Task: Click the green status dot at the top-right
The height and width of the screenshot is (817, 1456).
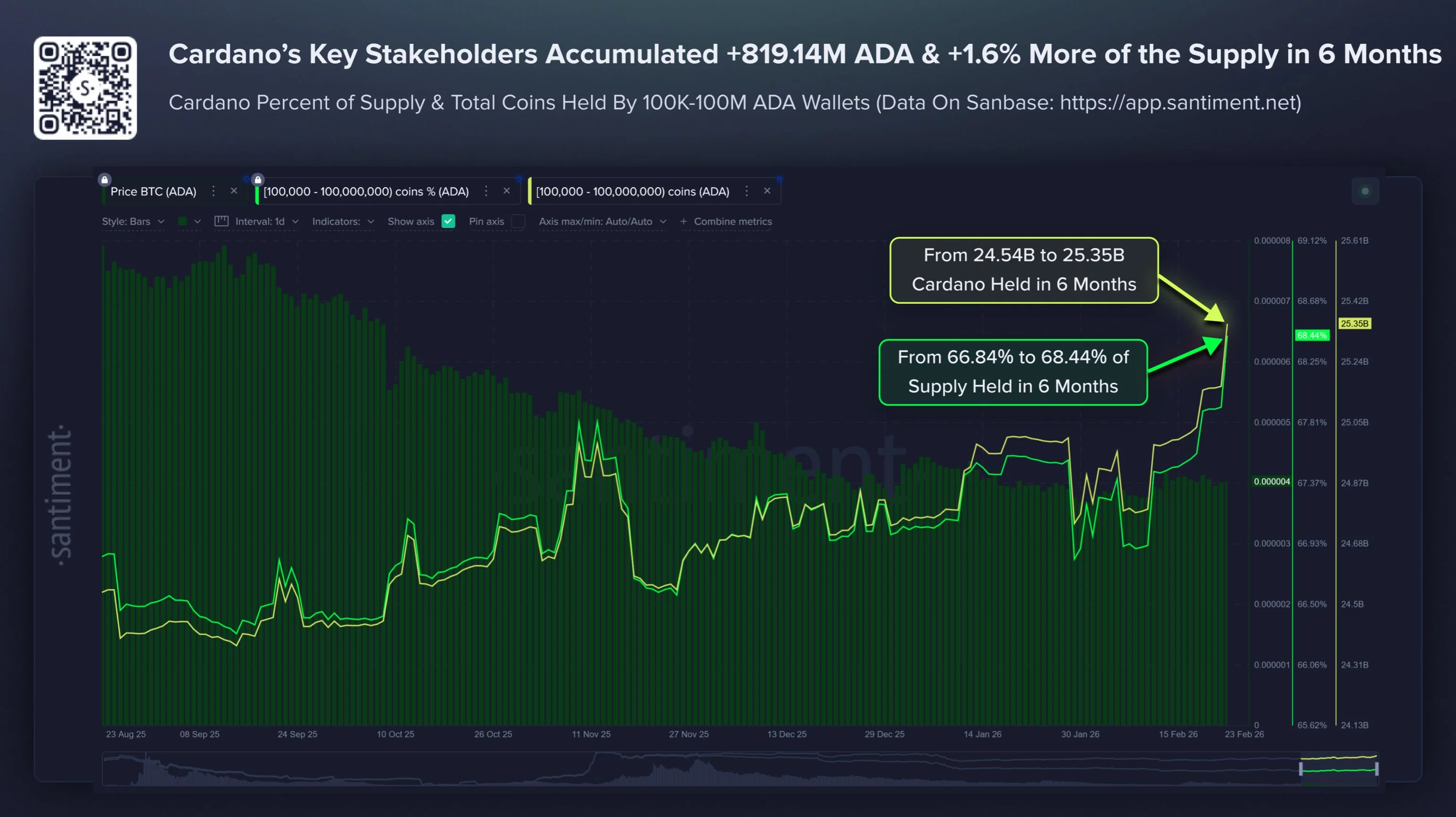Action: coord(1365,191)
